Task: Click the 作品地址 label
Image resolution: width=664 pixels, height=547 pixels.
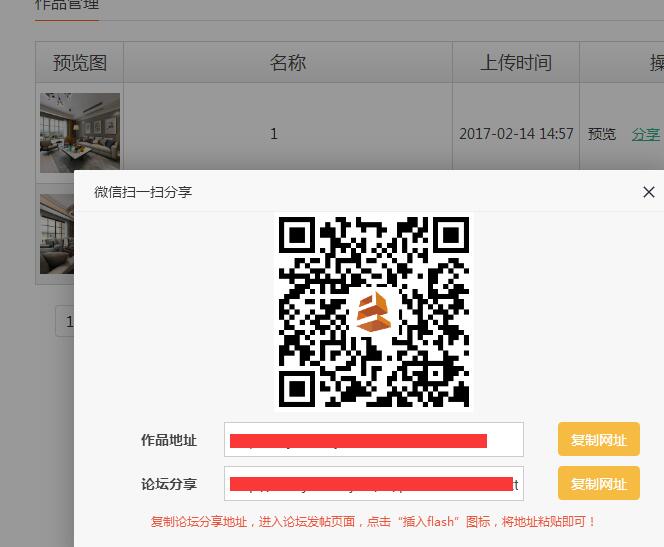Action: point(169,440)
